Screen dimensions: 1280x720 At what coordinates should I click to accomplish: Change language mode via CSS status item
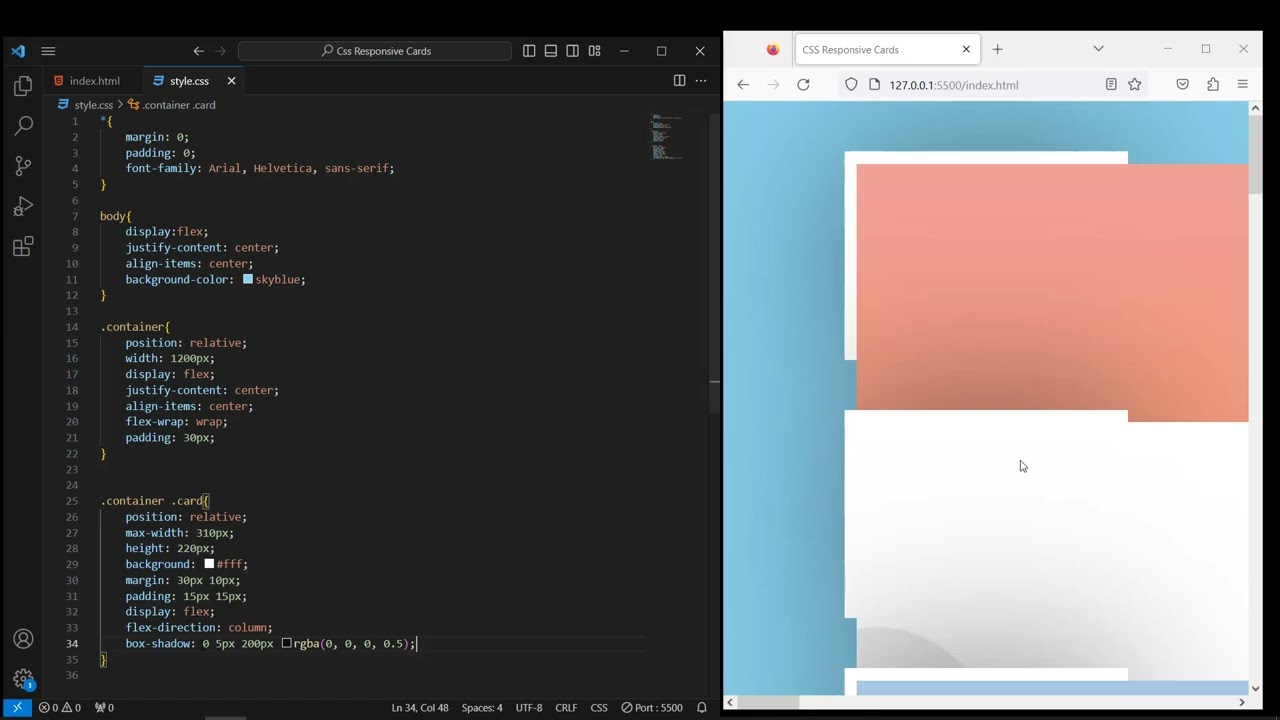(x=599, y=707)
